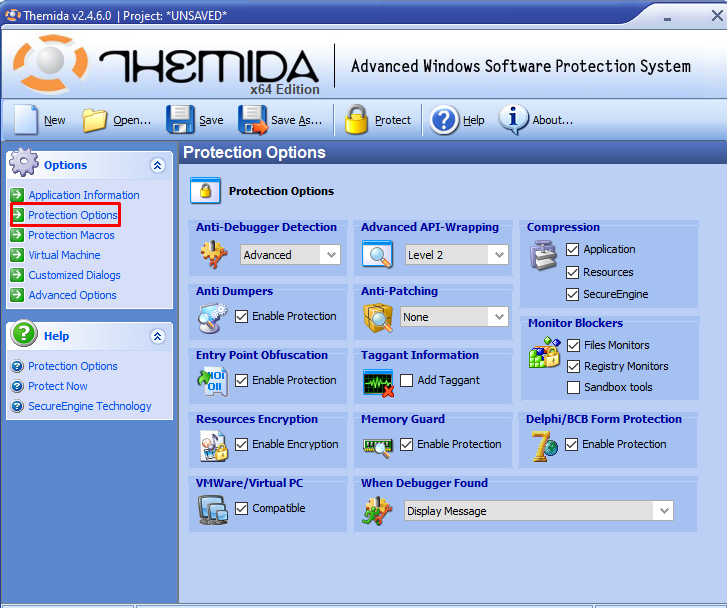Uncheck Resources Encryption Enable Encryption
Viewport: 727px width, 608px height.
coord(241,444)
